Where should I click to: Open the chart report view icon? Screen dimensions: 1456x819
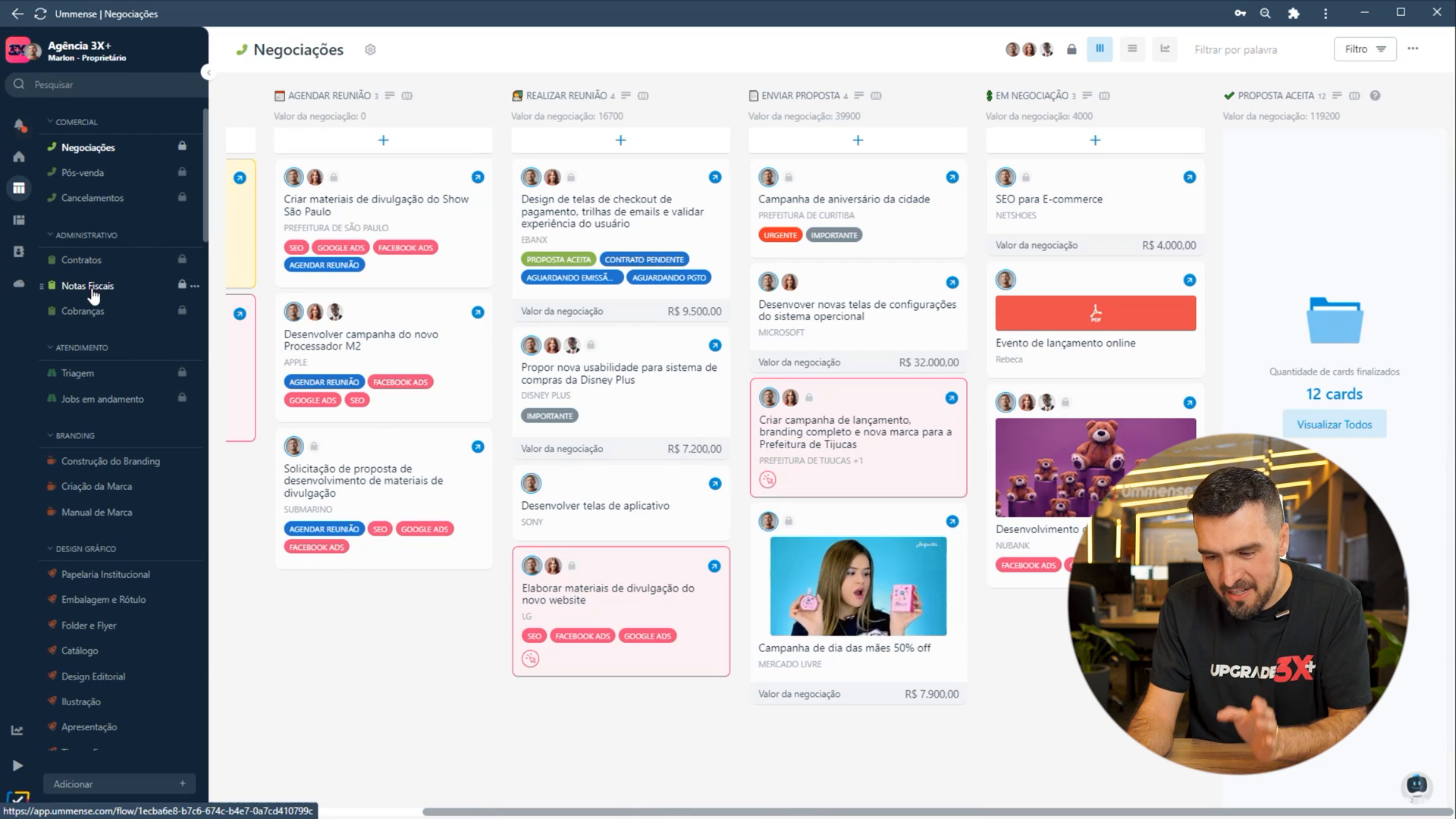click(1165, 49)
